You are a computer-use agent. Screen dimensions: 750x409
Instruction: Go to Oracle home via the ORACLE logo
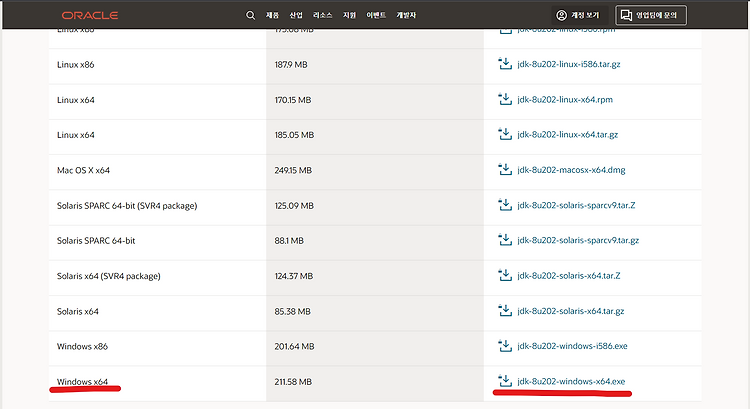pos(90,15)
